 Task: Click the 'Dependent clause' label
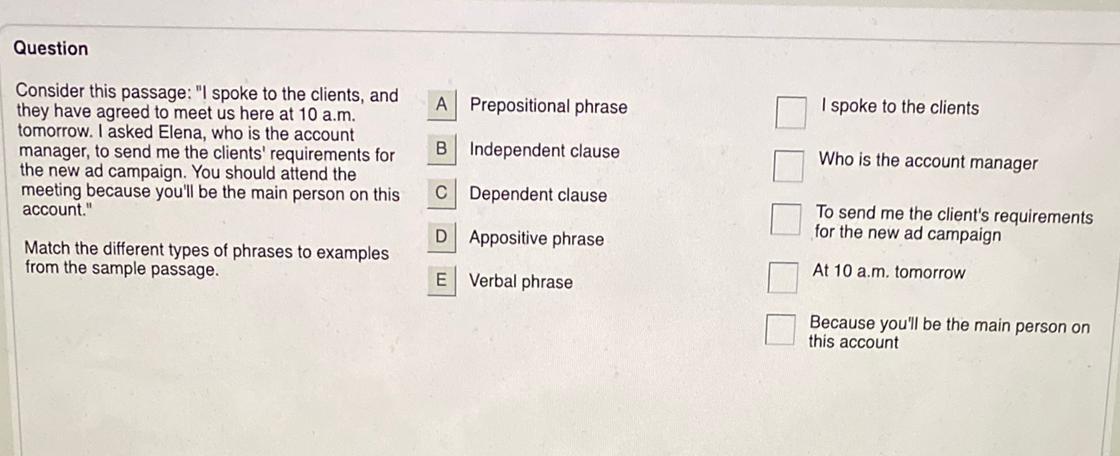click(538, 195)
